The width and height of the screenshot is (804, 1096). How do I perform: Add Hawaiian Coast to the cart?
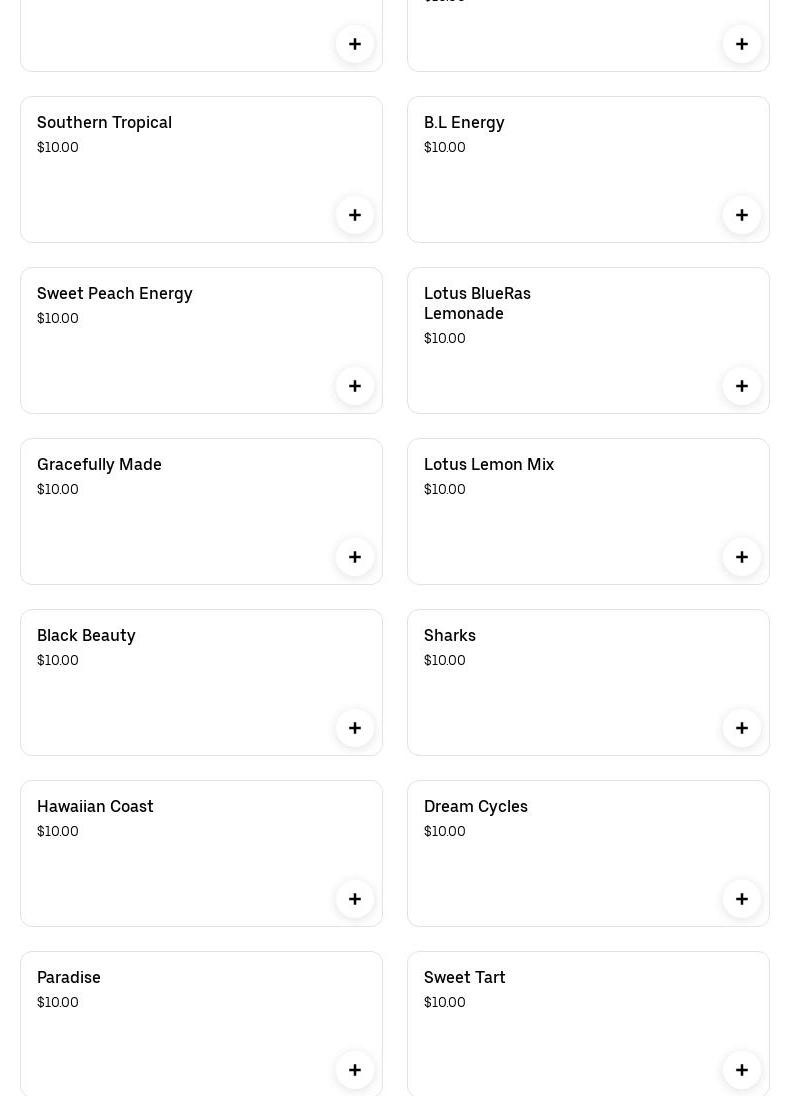coord(355,899)
